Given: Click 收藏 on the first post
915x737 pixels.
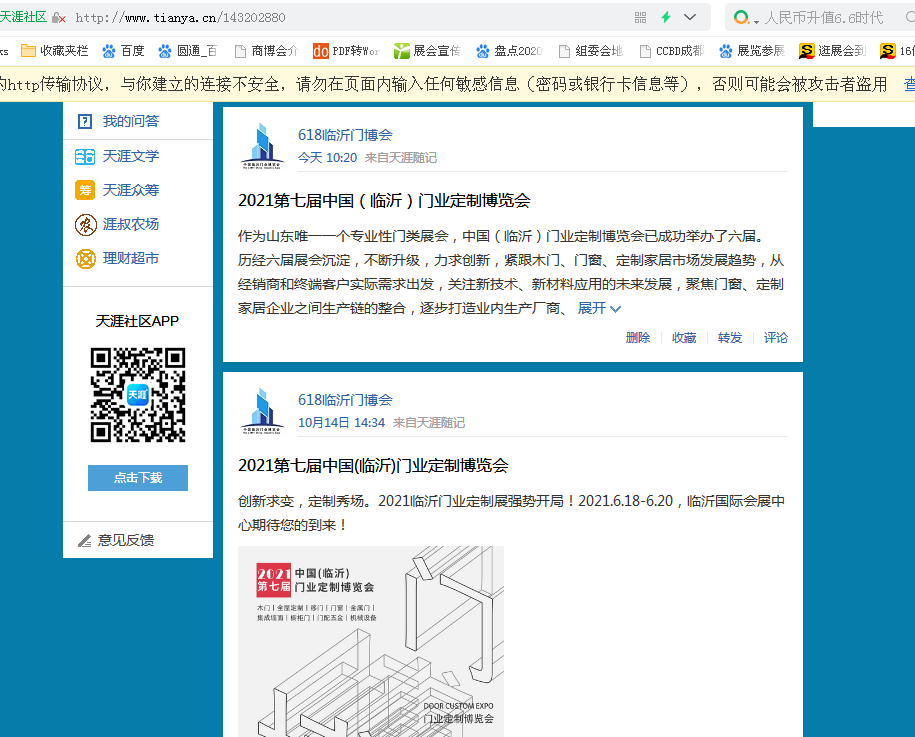Looking at the screenshot, I should [x=684, y=338].
